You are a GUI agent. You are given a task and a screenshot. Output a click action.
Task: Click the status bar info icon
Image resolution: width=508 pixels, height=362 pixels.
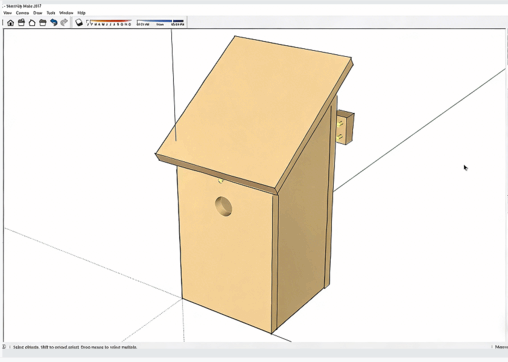(4, 347)
